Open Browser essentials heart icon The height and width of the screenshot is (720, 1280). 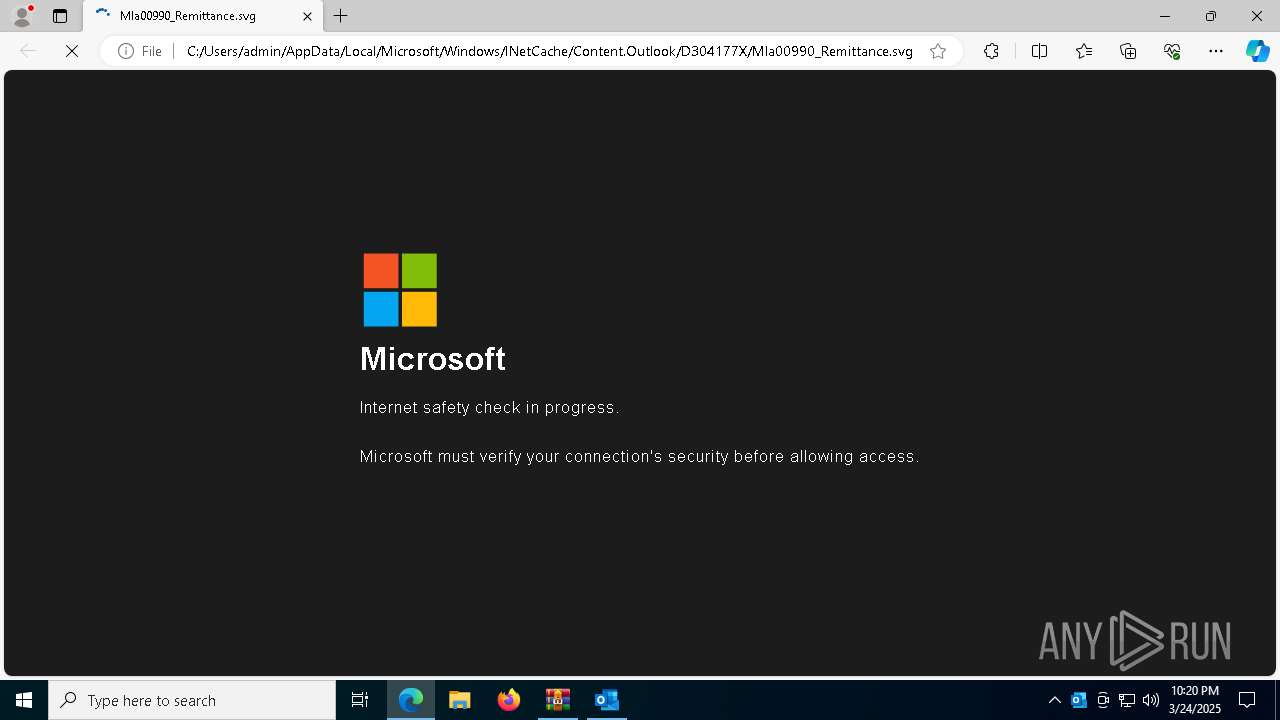tap(1172, 51)
